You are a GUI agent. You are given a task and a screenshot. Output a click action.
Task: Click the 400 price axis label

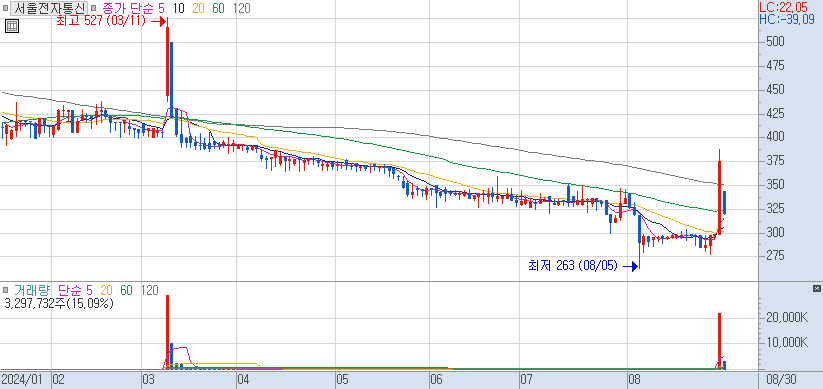(776, 137)
